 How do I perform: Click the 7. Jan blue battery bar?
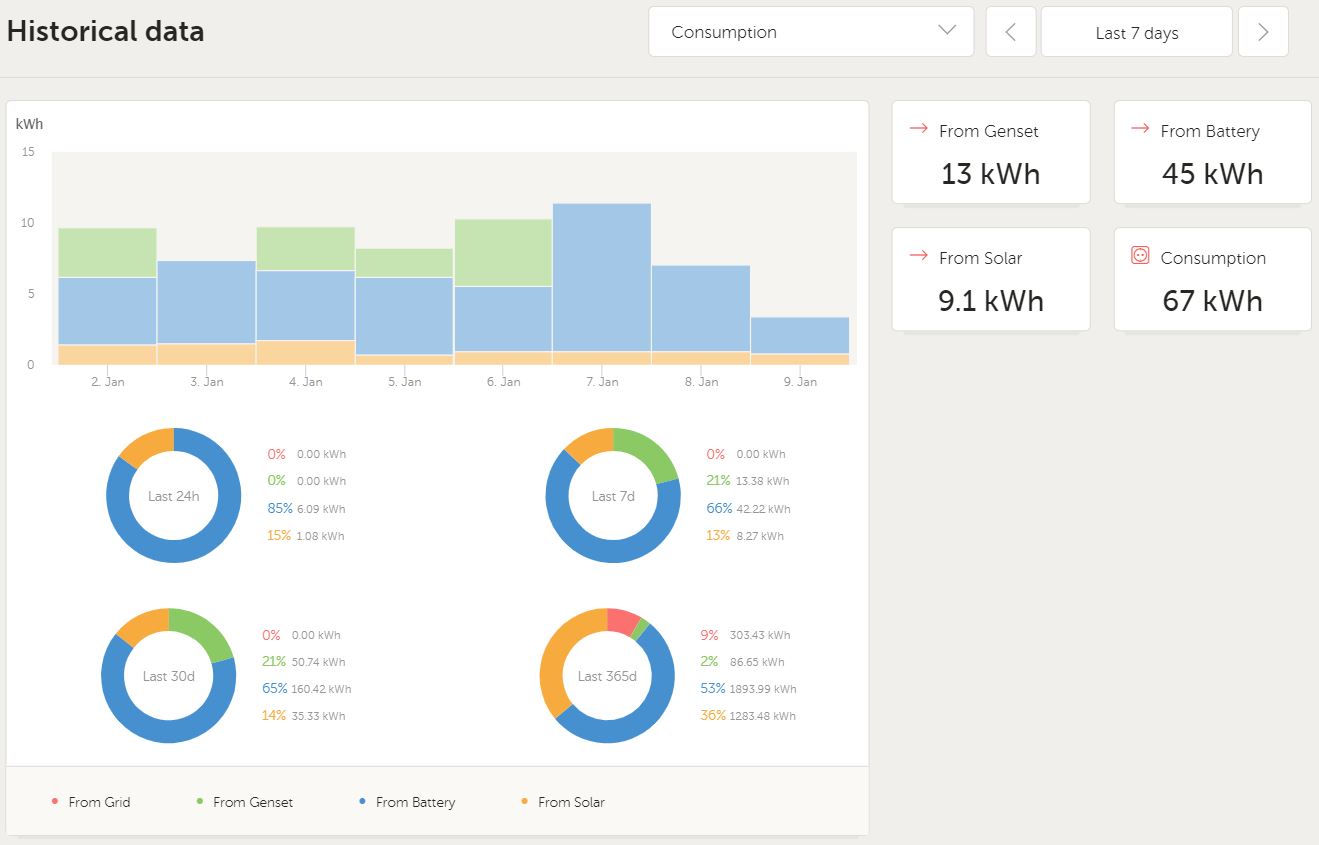pyautogui.click(x=602, y=277)
